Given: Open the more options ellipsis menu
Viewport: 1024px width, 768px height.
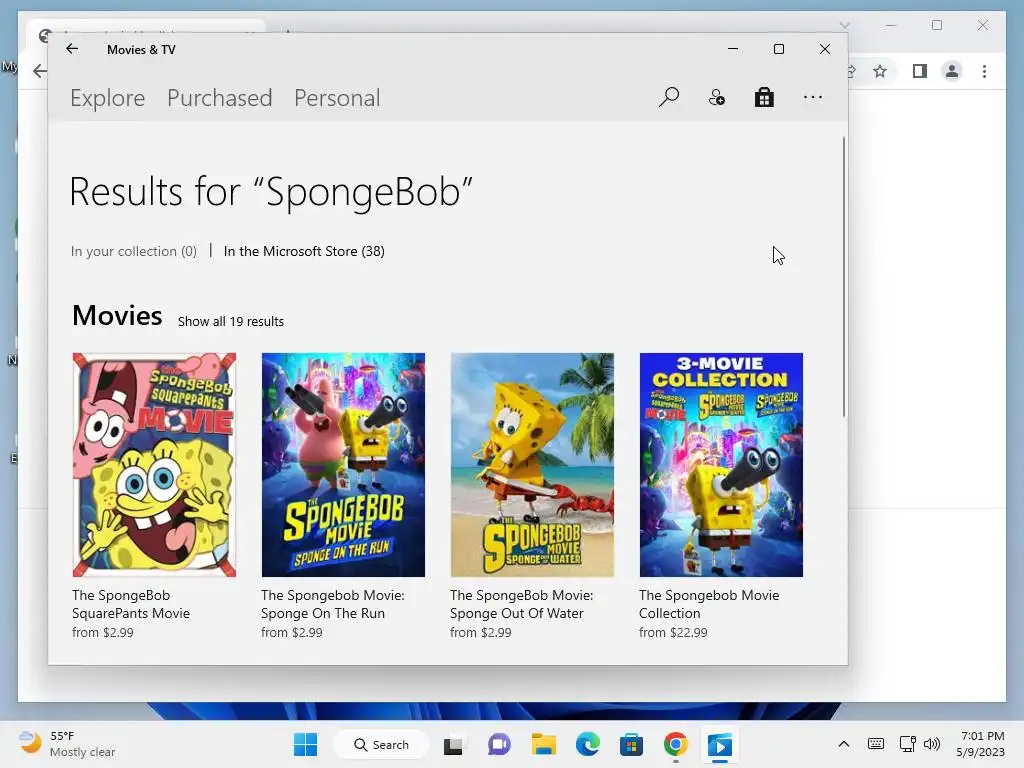Looking at the screenshot, I should (x=812, y=97).
